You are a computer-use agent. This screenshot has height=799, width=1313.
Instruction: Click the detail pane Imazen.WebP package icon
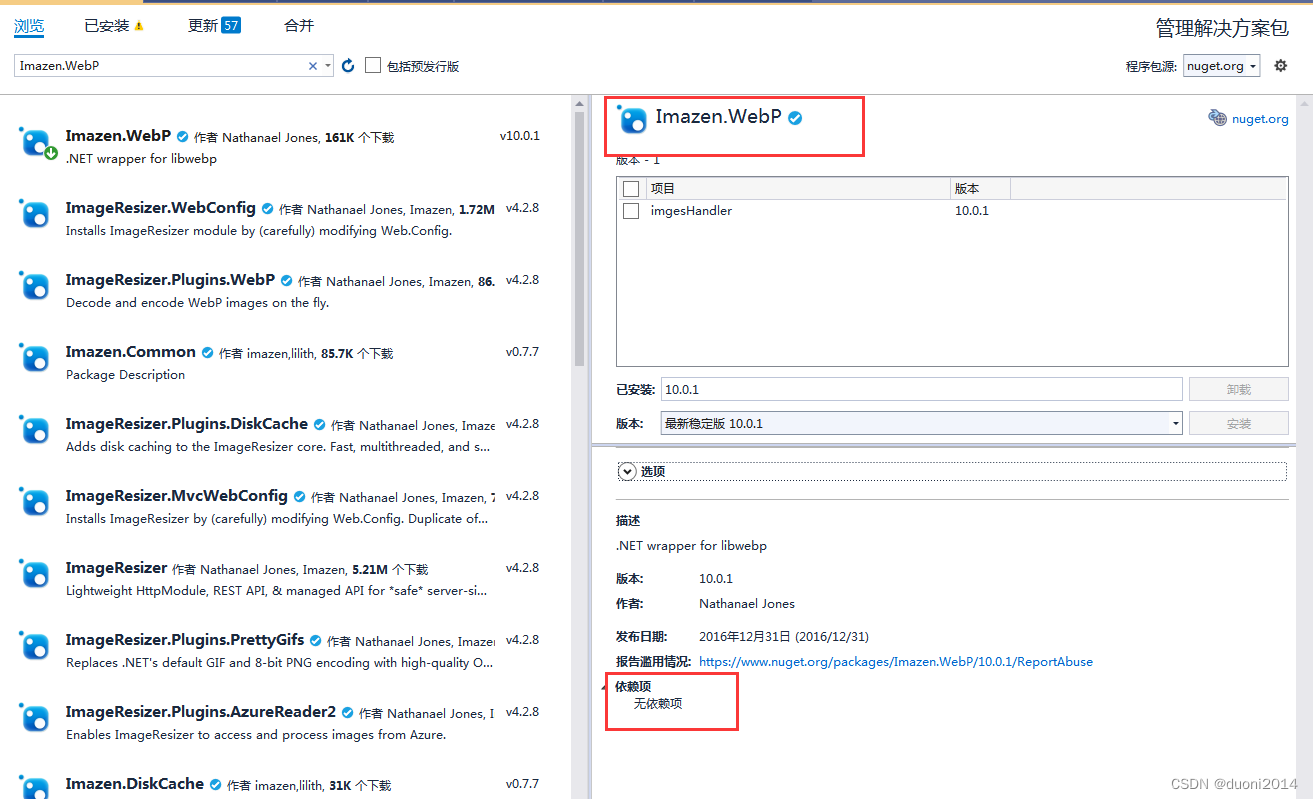click(x=633, y=119)
